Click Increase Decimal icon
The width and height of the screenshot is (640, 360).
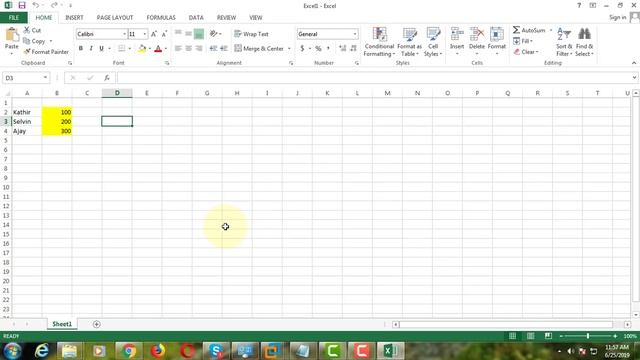[x=342, y=49]
